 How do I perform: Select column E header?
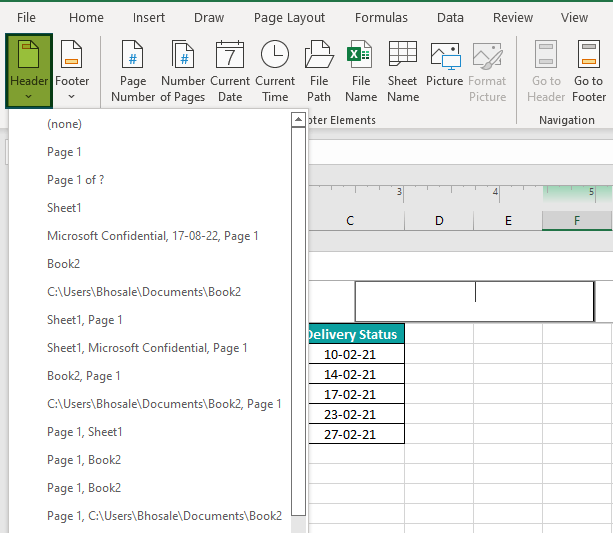point(508,221)
